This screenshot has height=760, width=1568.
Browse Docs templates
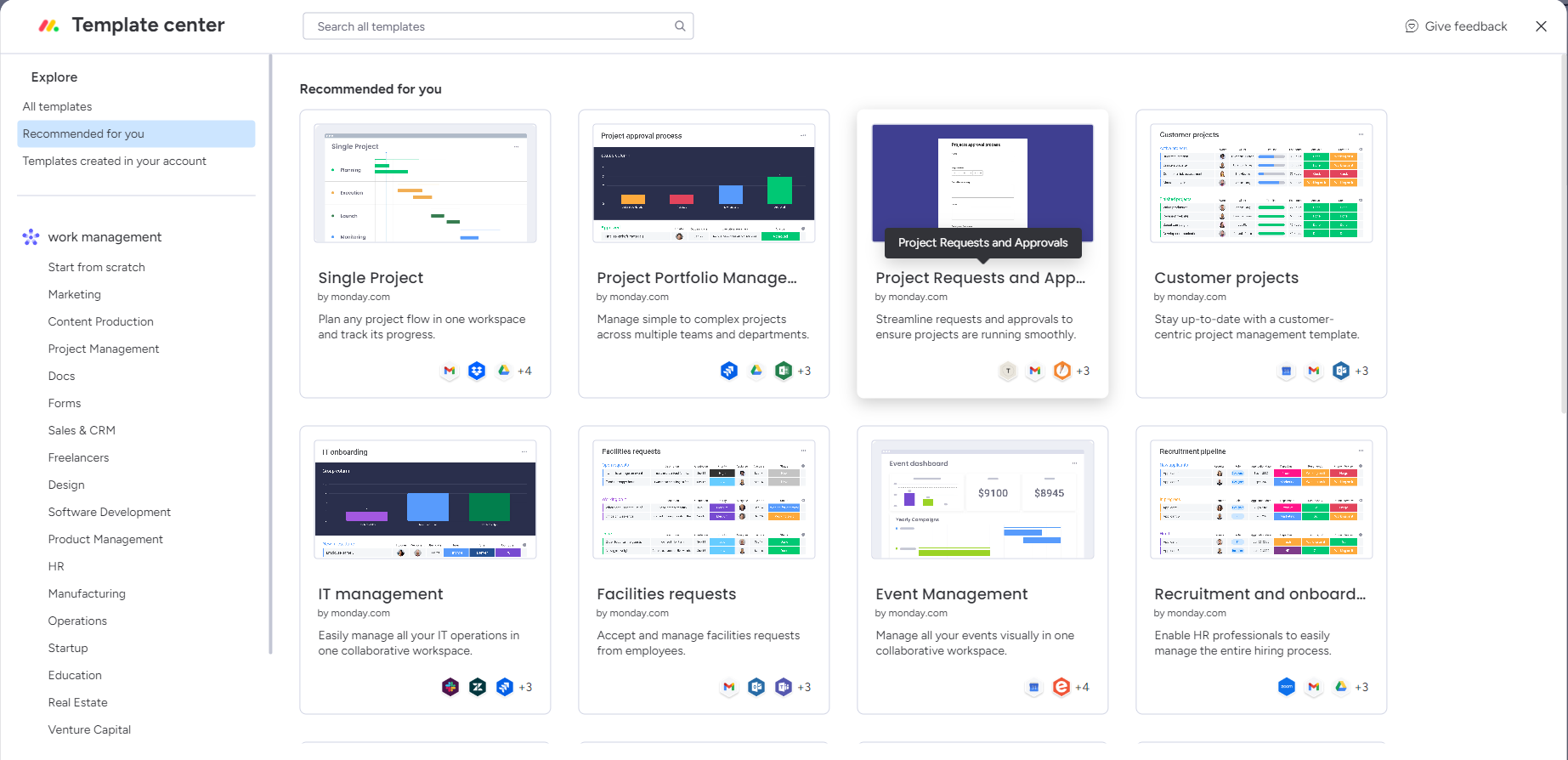61,376
